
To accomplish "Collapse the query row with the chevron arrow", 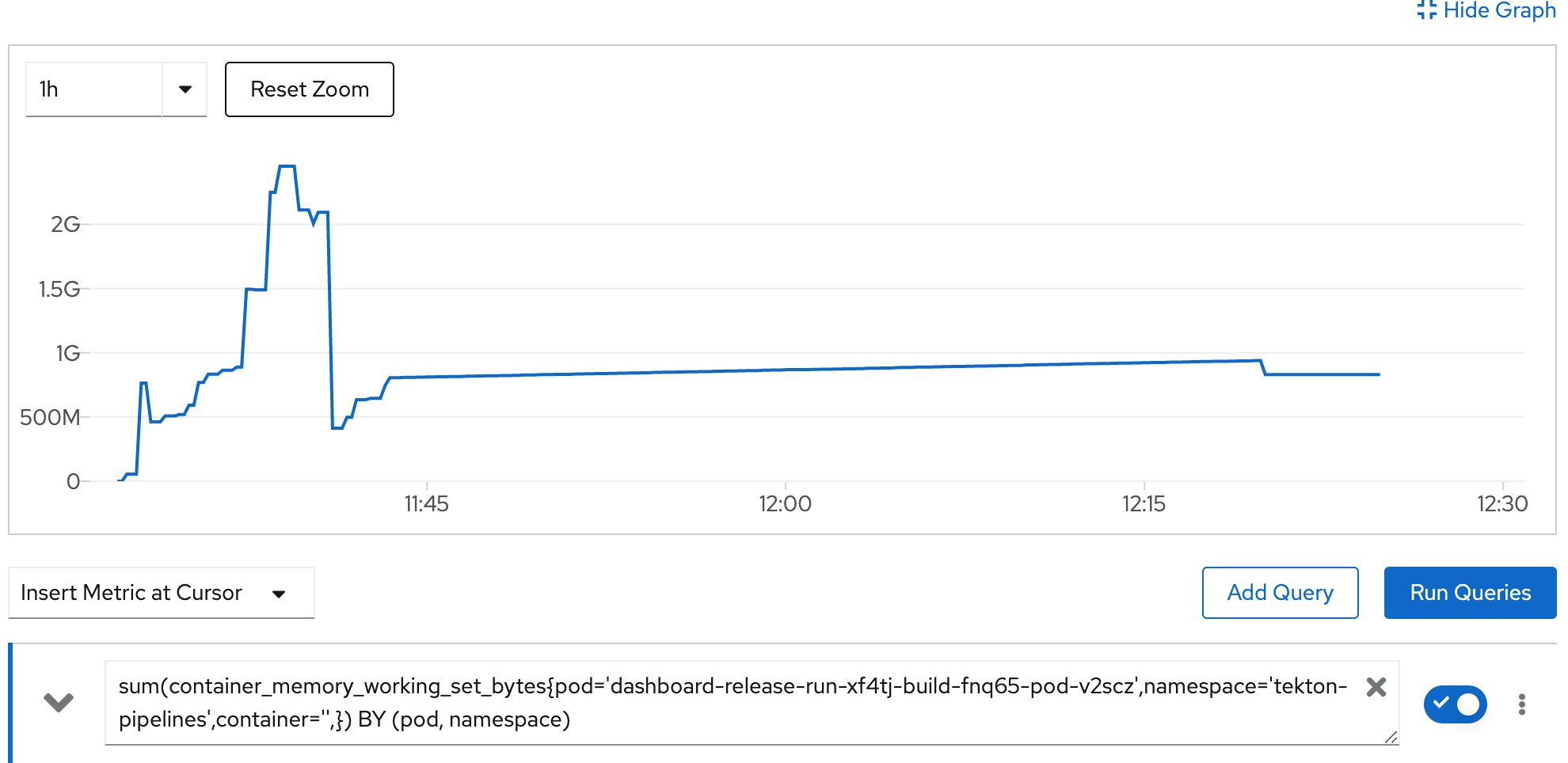I will coord(58,703).
